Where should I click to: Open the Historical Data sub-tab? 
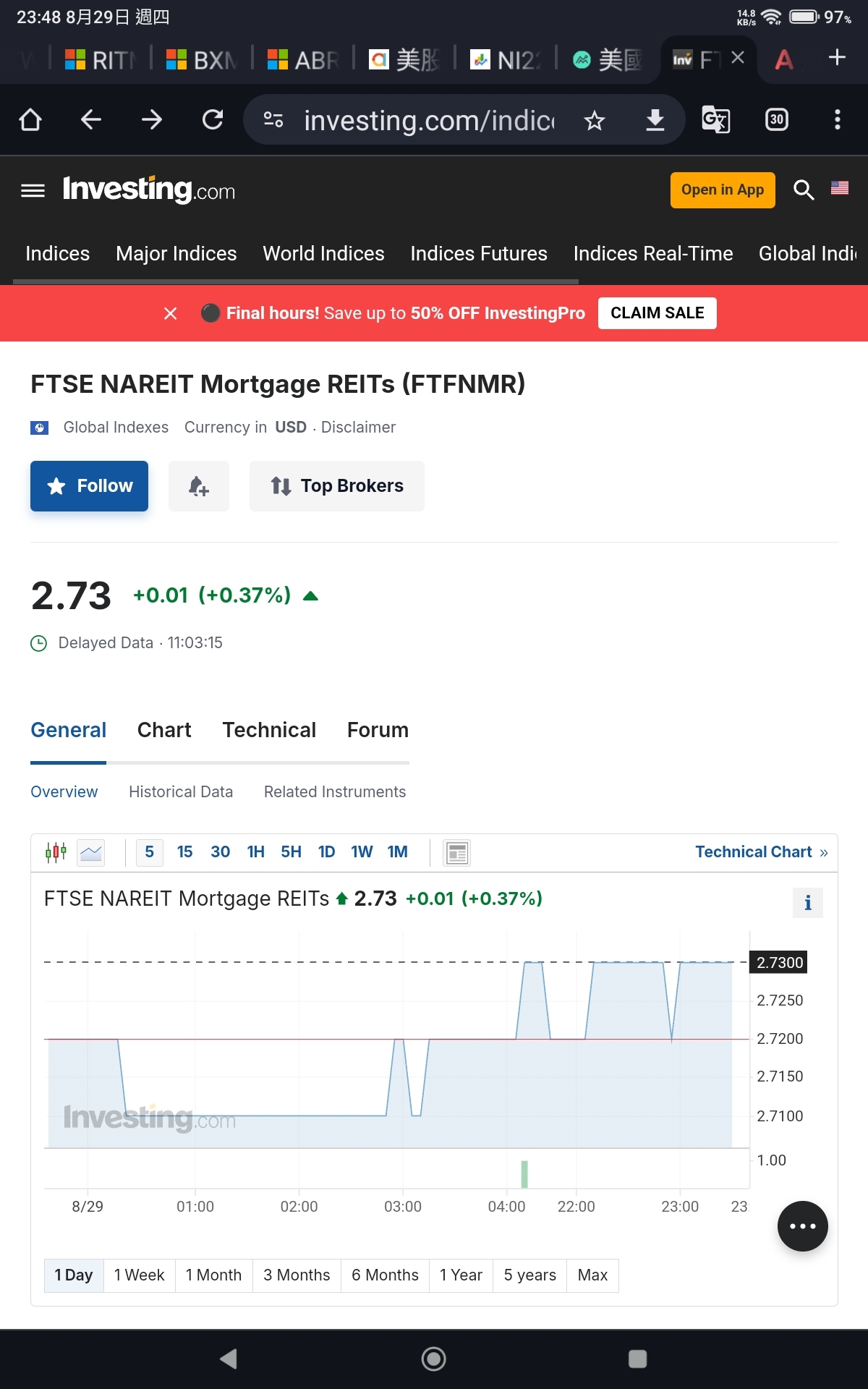(x=181, y=791)
